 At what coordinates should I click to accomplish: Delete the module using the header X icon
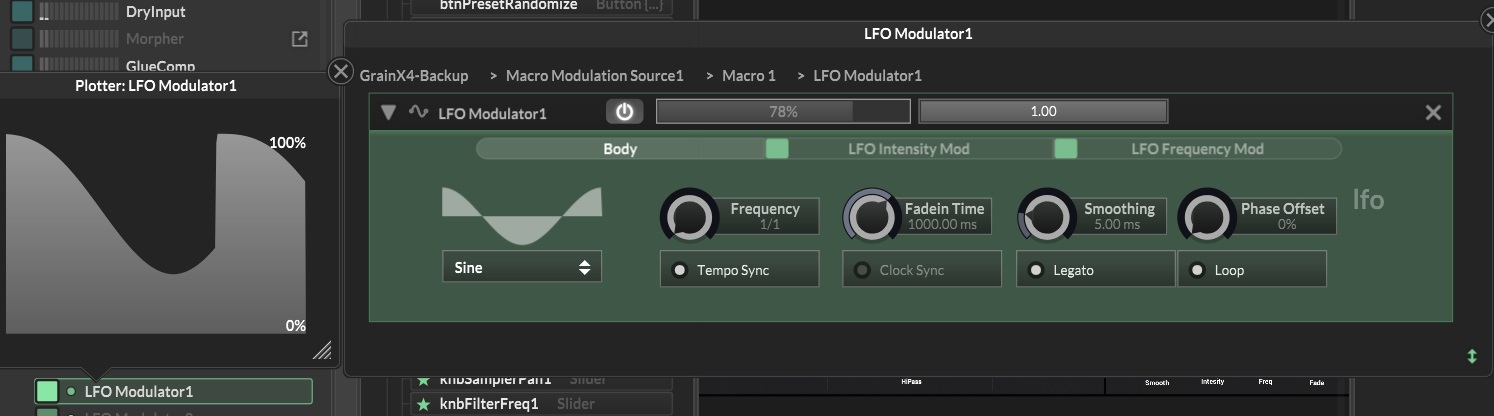click(1432, 113)
